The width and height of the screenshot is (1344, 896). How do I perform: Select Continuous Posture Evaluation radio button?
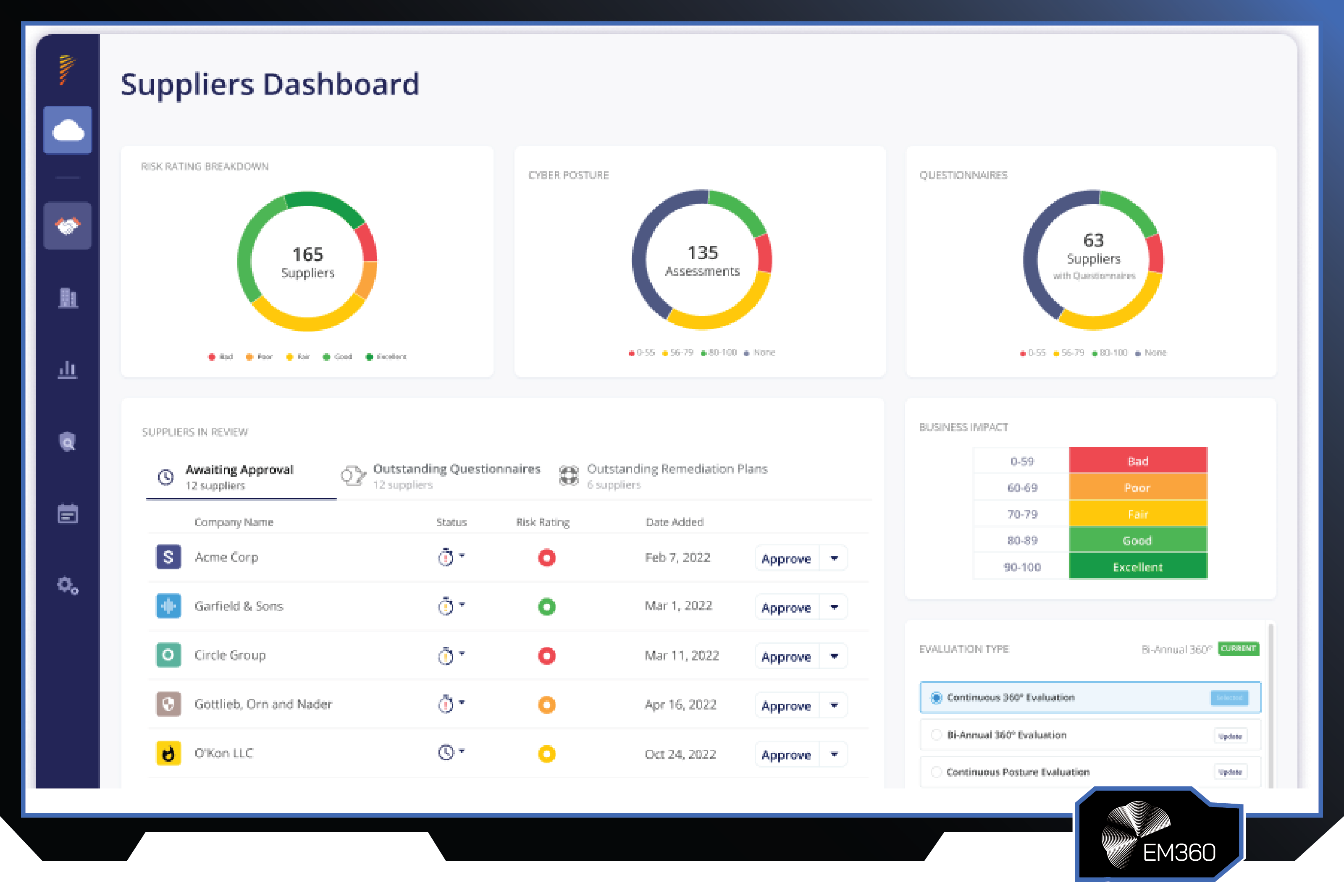click(936, 772)
